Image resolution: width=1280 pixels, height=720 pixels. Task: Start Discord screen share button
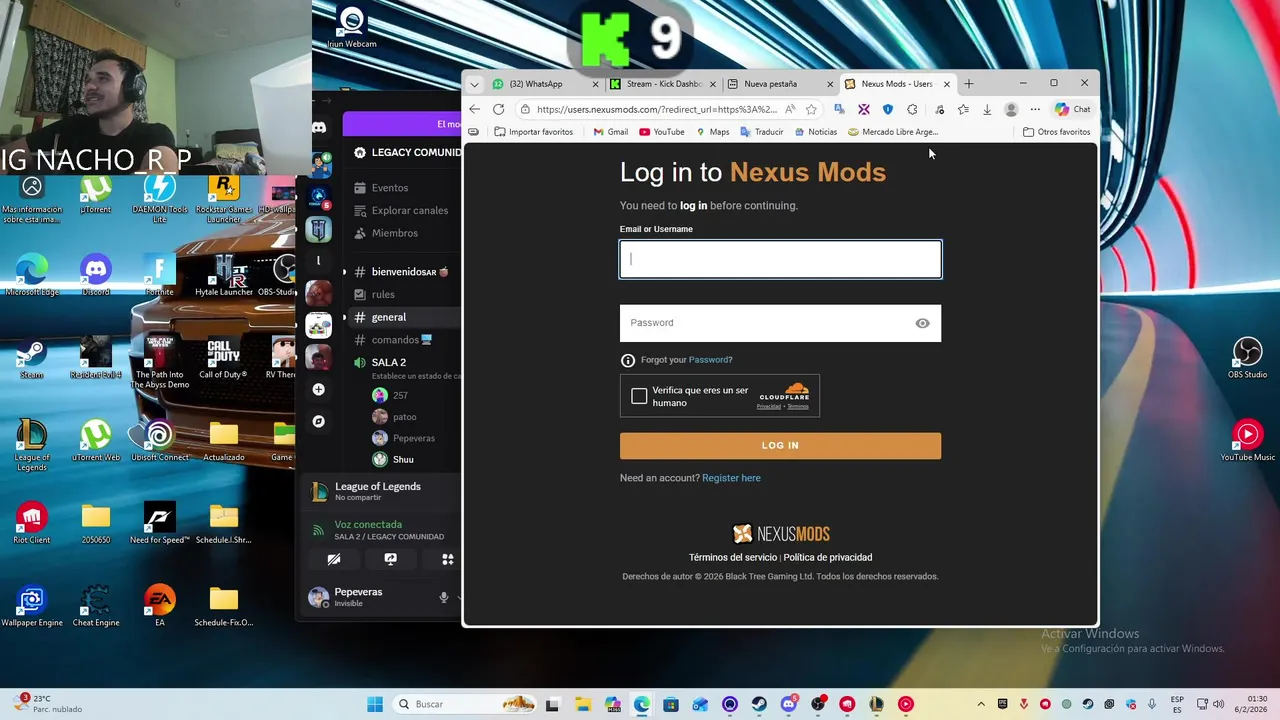coord(391,559)
